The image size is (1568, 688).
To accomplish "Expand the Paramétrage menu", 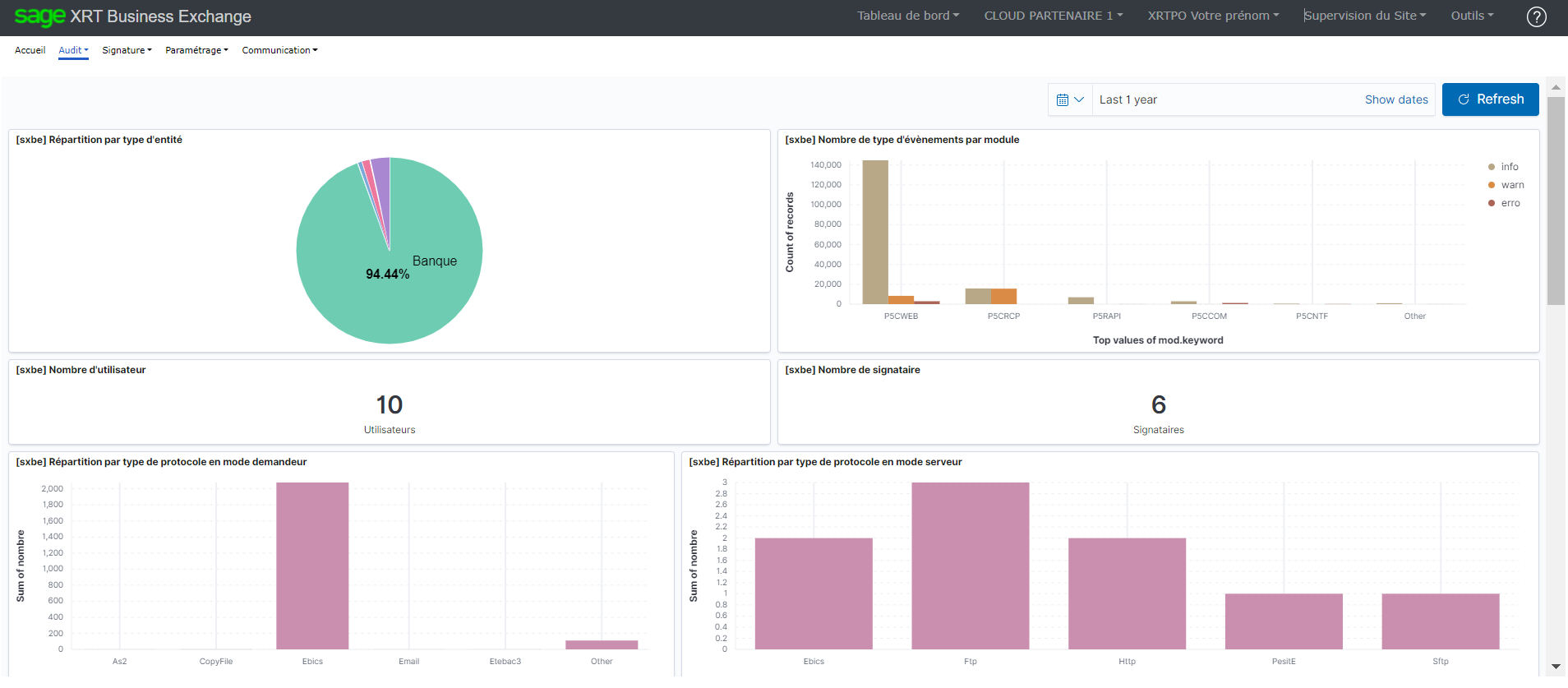I will click(x=196, y=50).
